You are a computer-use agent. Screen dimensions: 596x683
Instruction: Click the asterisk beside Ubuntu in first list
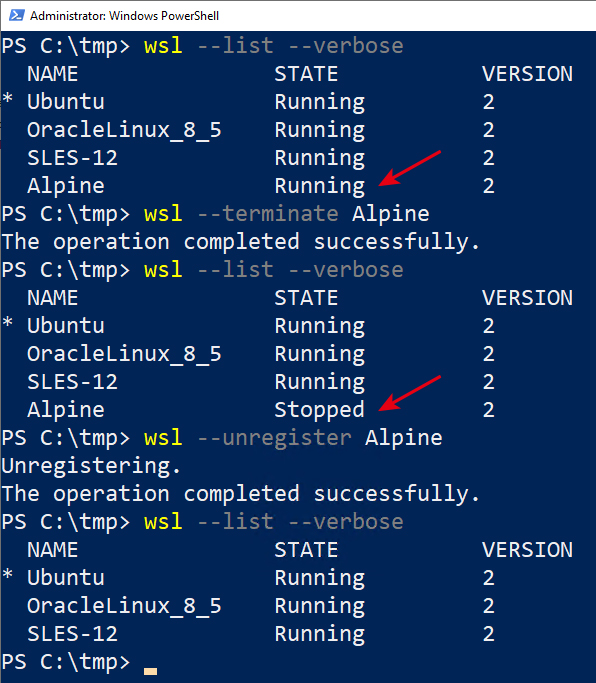7,98
